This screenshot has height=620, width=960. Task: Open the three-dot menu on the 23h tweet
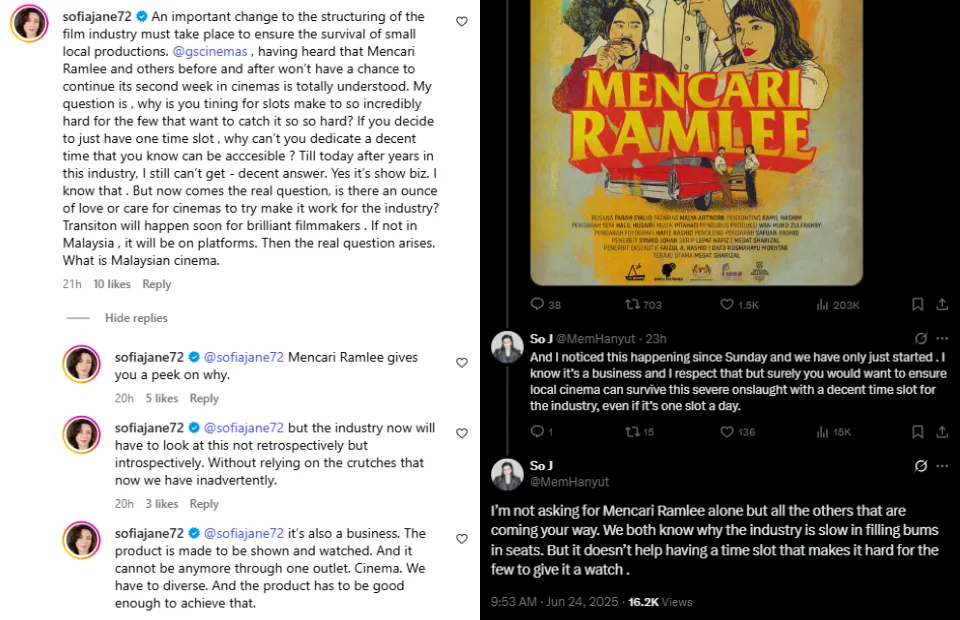[x=942, y=338]
